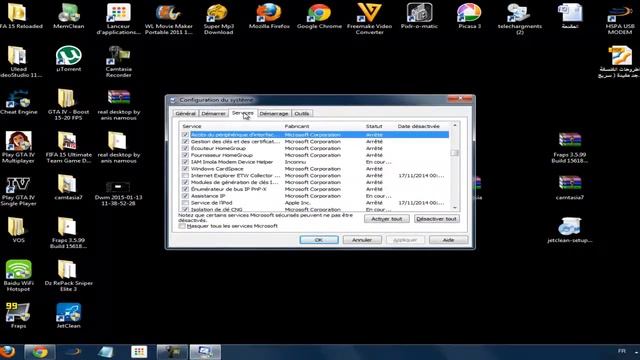The image size is (640, 360).
Task: Select the Fraps desktop shortcut
Action: 18,316
